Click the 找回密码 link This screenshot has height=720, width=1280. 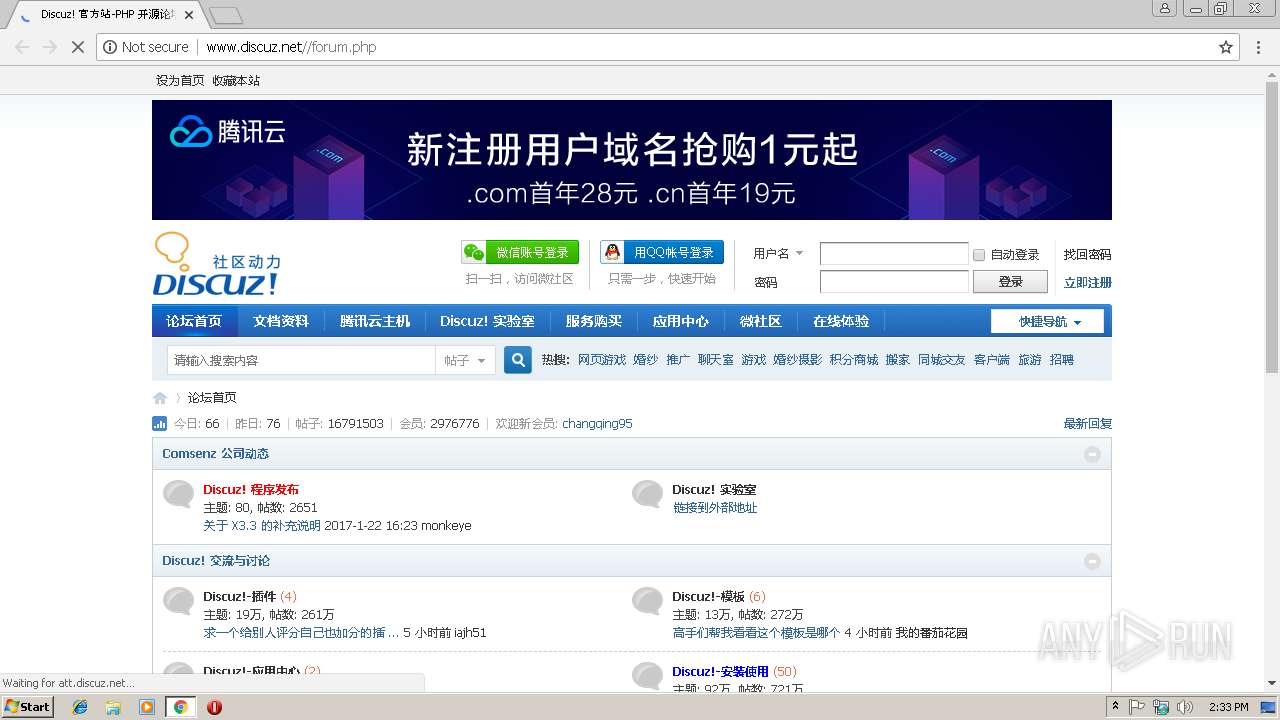tap(1087, 255)
